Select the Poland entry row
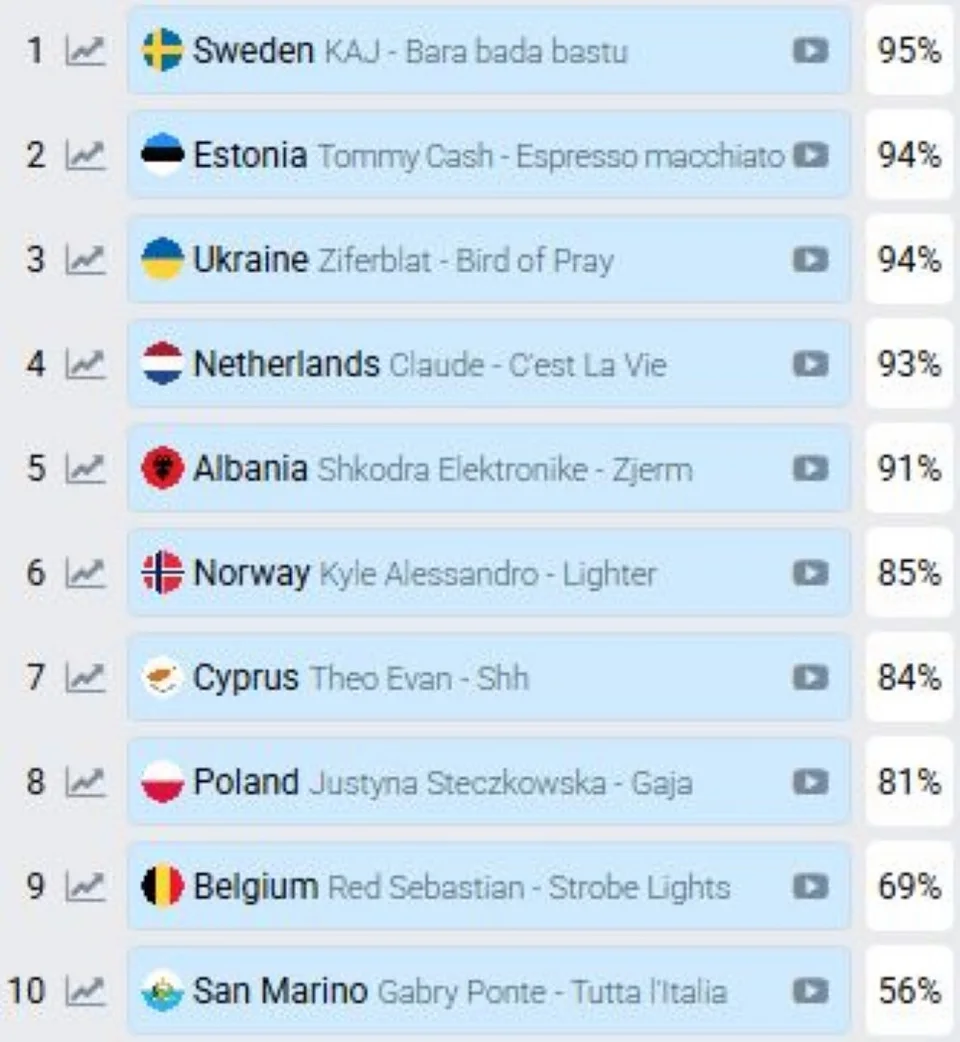The height and width of the screenshot is (1042, 960). (x=489, y=782)
